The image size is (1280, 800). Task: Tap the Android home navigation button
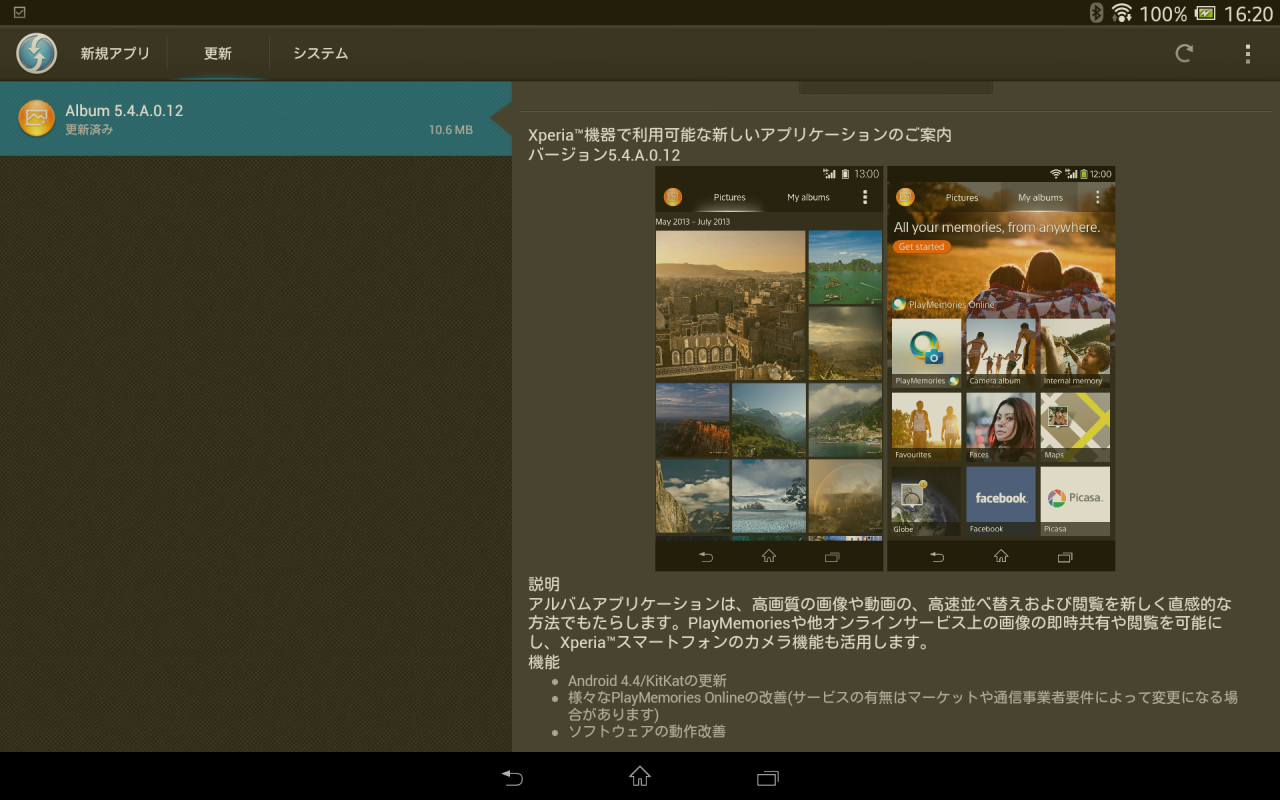coord(640,776)
